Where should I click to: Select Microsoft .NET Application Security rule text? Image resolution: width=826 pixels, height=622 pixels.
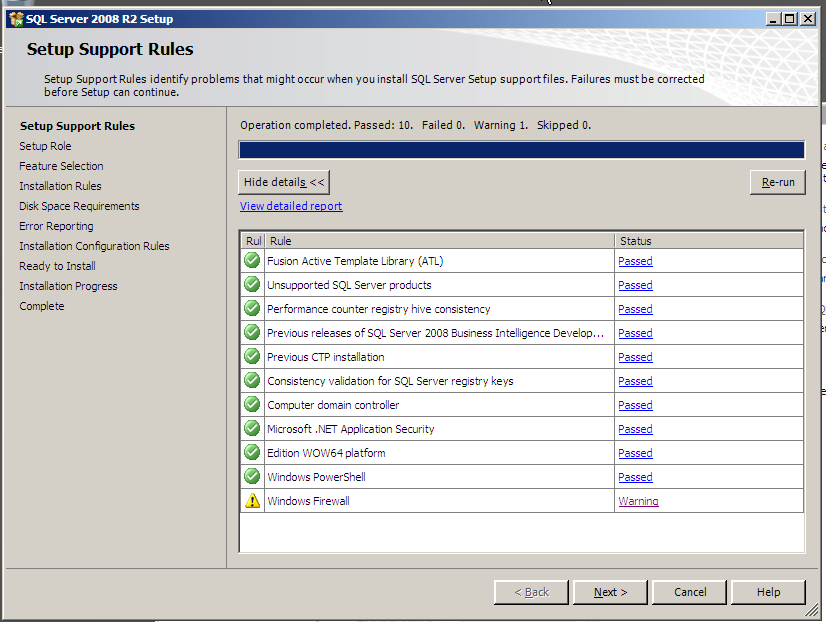click(350, 429)
